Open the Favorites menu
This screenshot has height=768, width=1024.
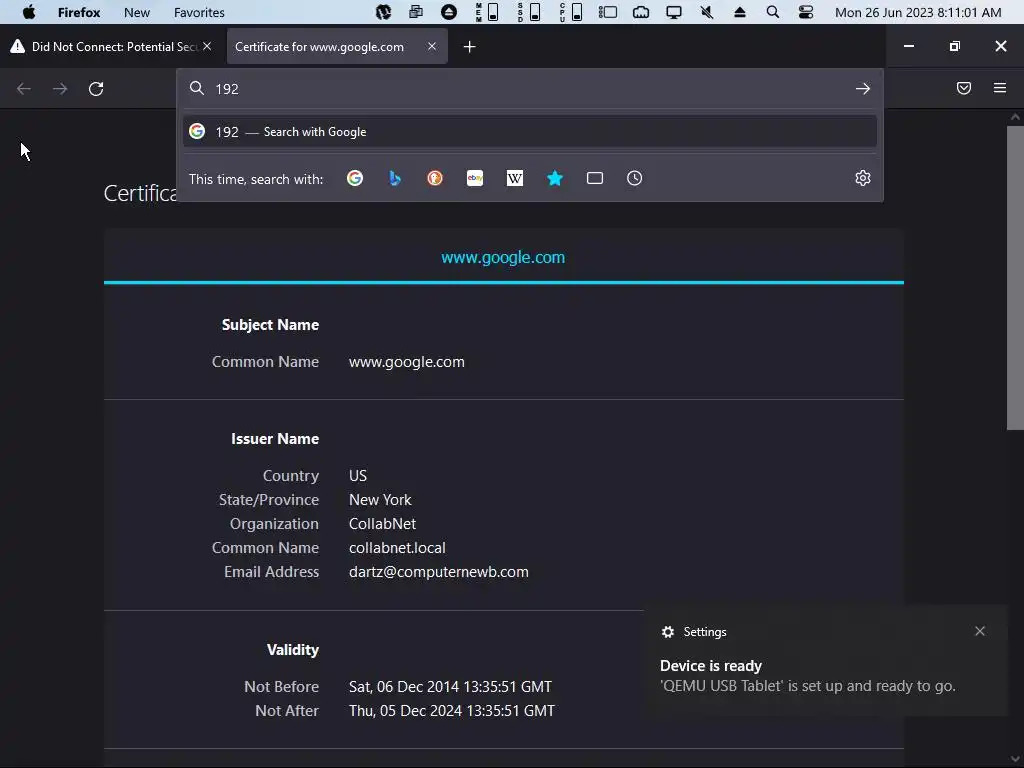pos(199,12)
